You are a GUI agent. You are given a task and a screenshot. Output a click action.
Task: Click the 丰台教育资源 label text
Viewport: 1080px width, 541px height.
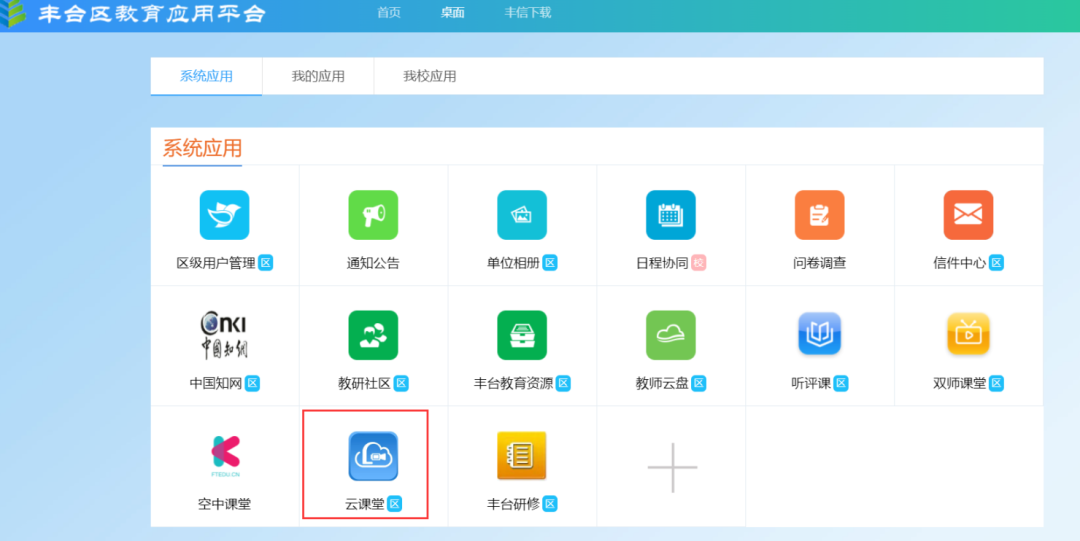click(x=514, y=384)
